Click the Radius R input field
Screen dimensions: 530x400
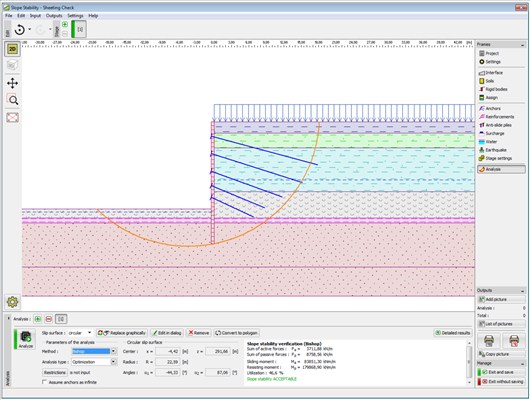(168, 362)
